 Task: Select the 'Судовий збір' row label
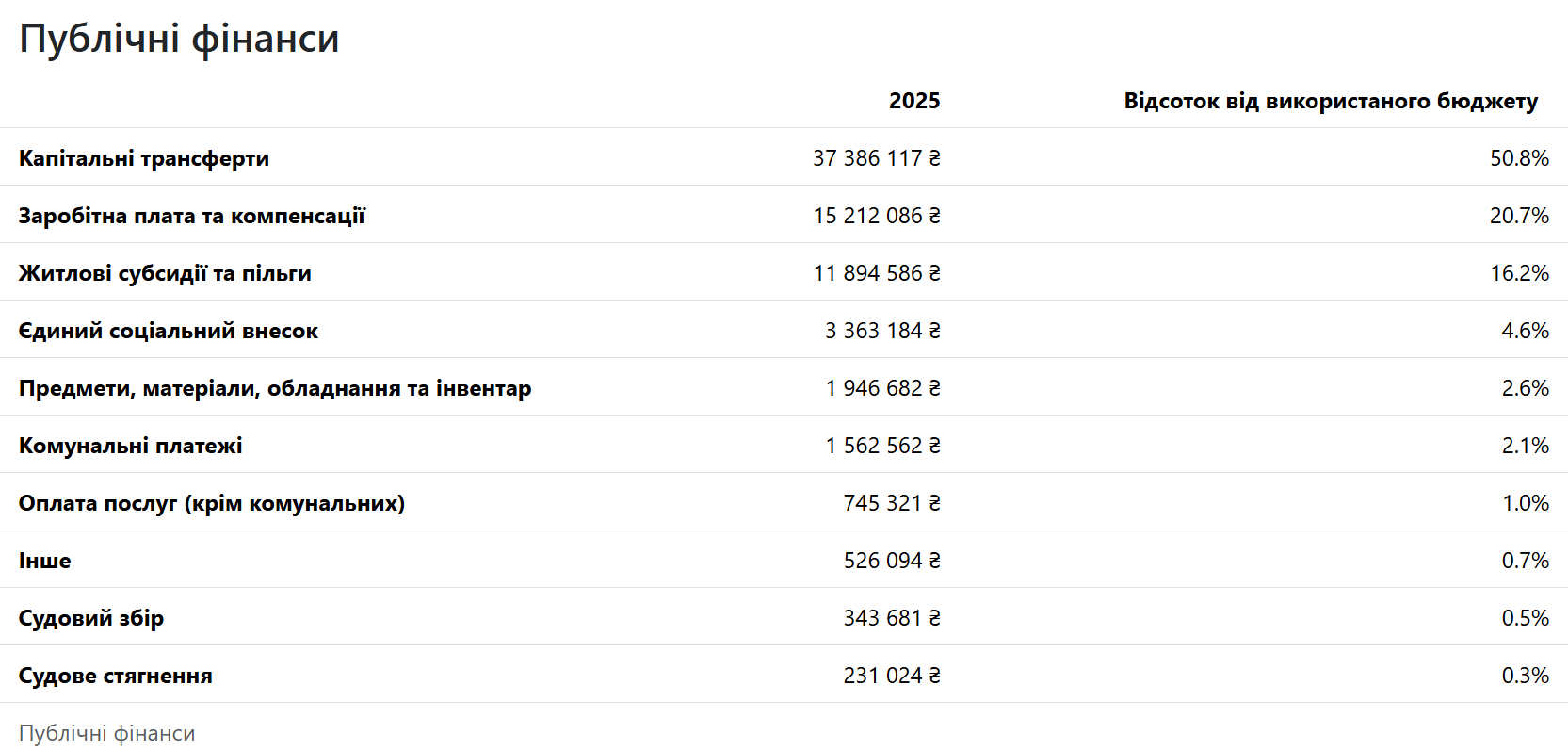(x=91, y=618)
